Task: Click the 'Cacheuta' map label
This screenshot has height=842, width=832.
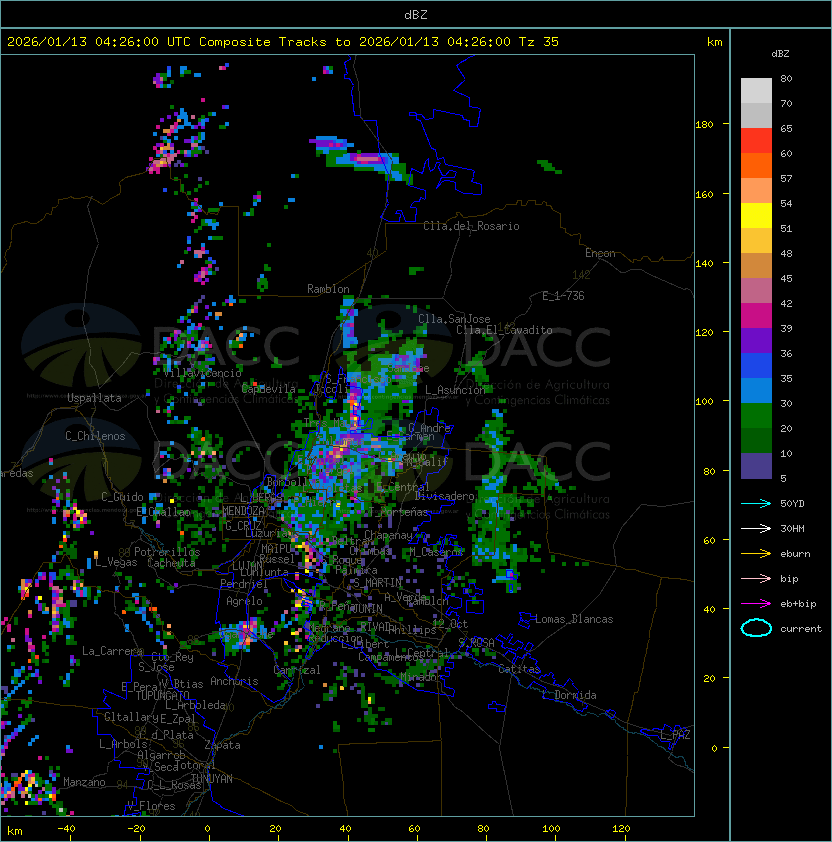Action: (171, 563)
